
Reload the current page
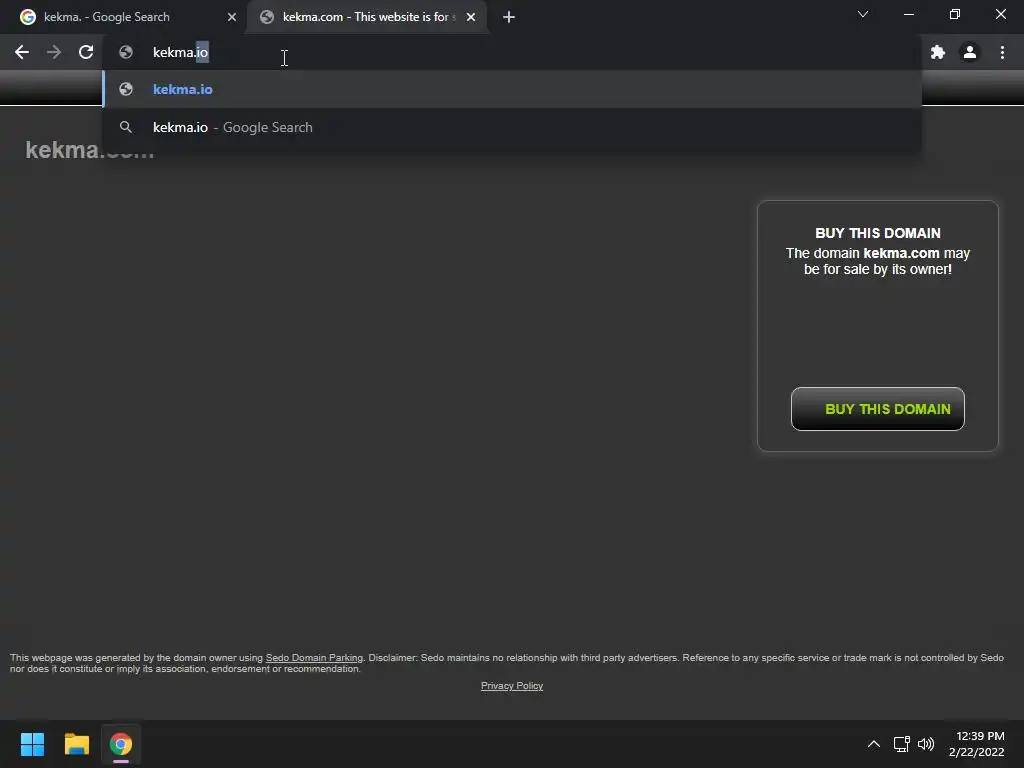click(86, 52)
